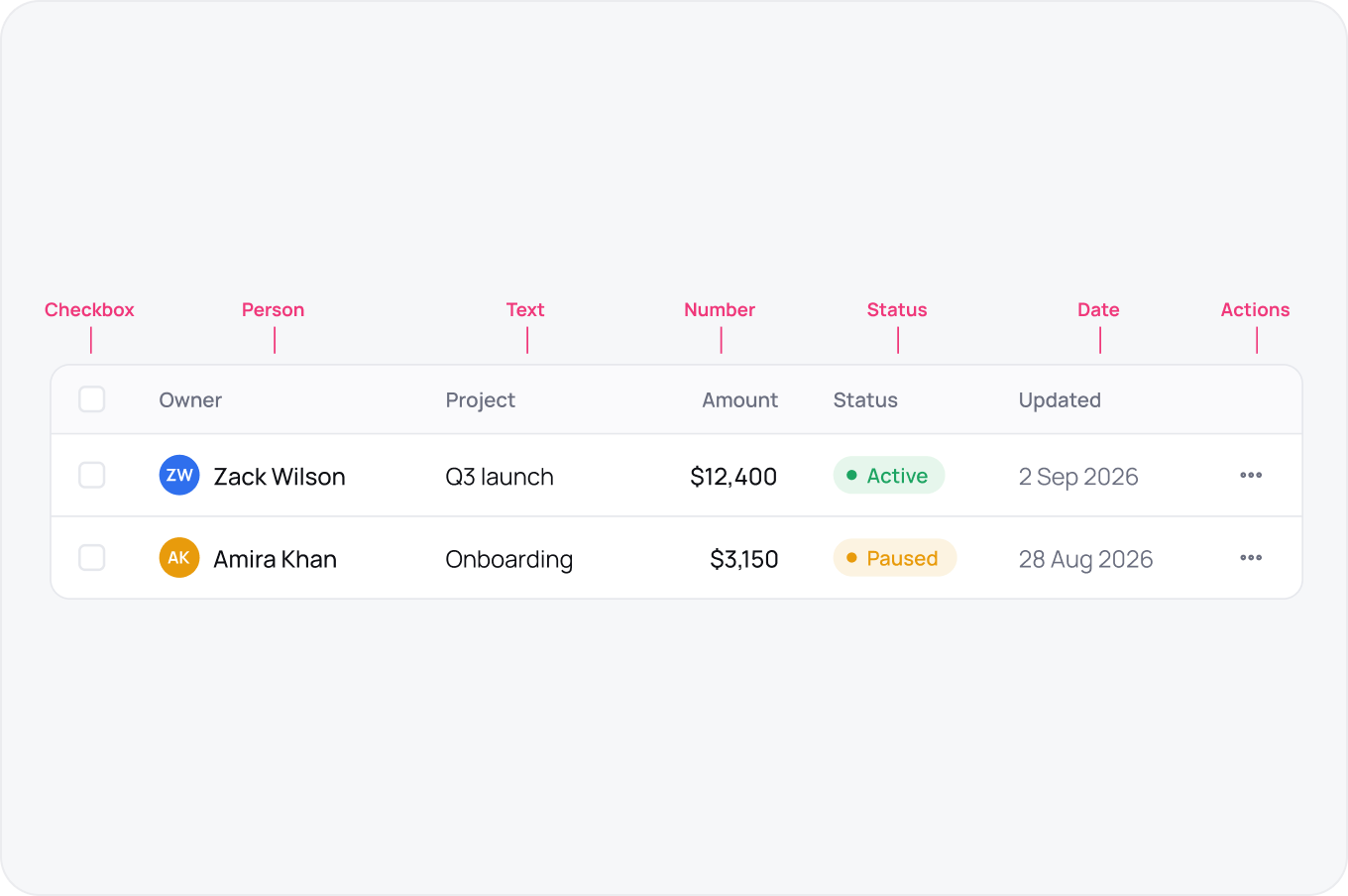Open actions menu for Amira Khan row
The width and height of the screenshot is (1348, 896).
click(1251, 558)
